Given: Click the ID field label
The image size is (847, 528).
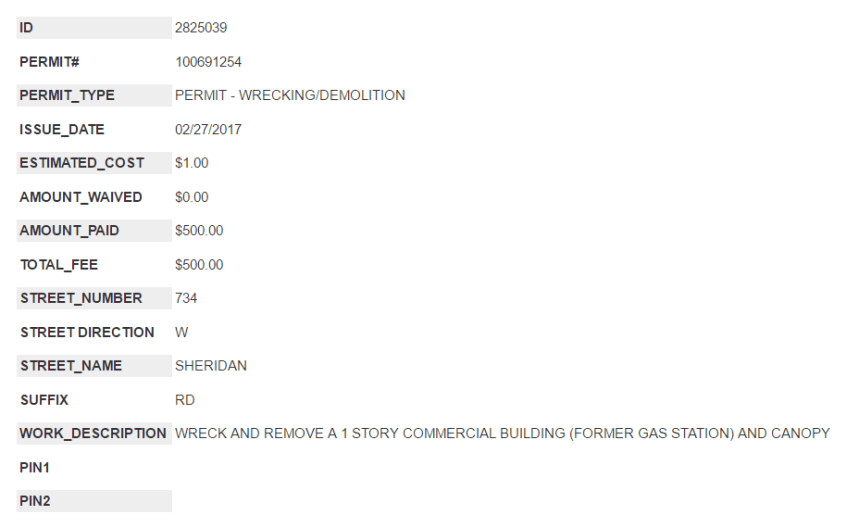Looking at the screenshot, I should coord(27,28).
